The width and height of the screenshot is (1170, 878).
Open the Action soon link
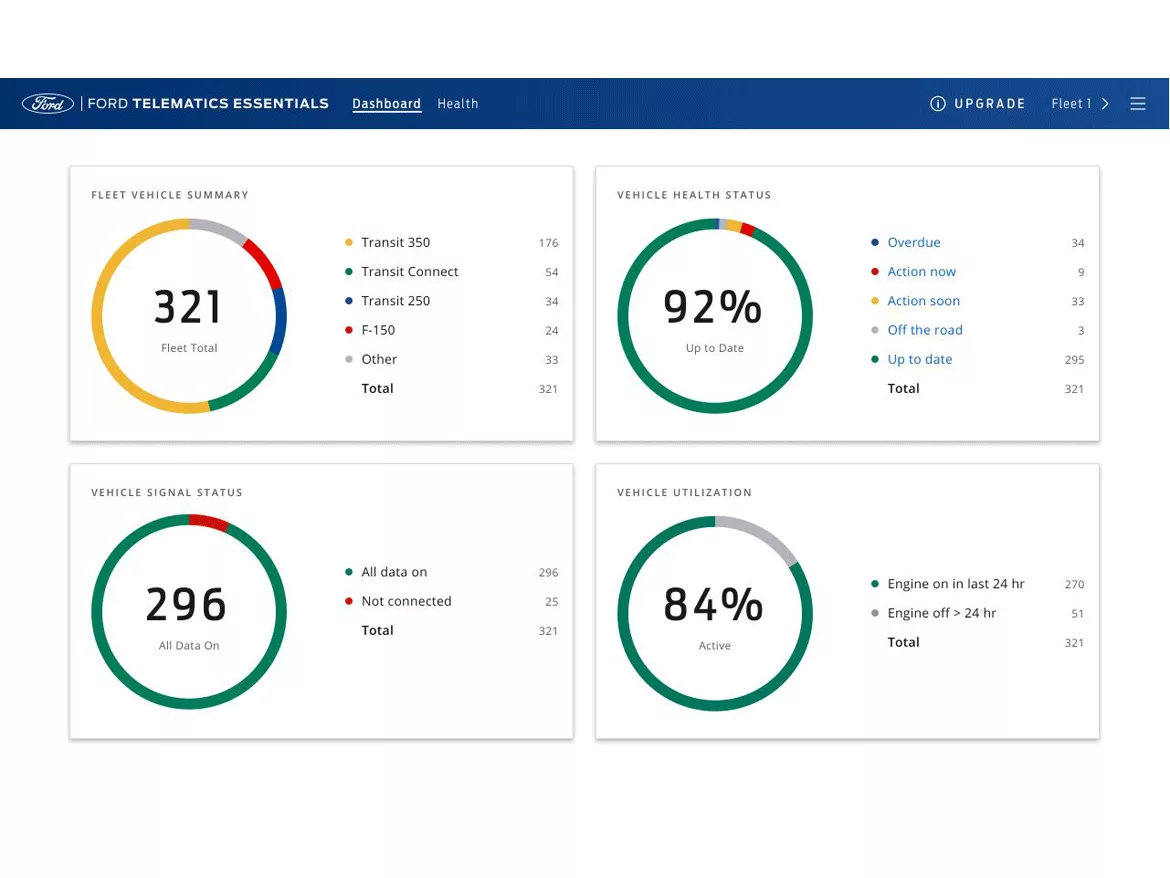click(924, 301)
